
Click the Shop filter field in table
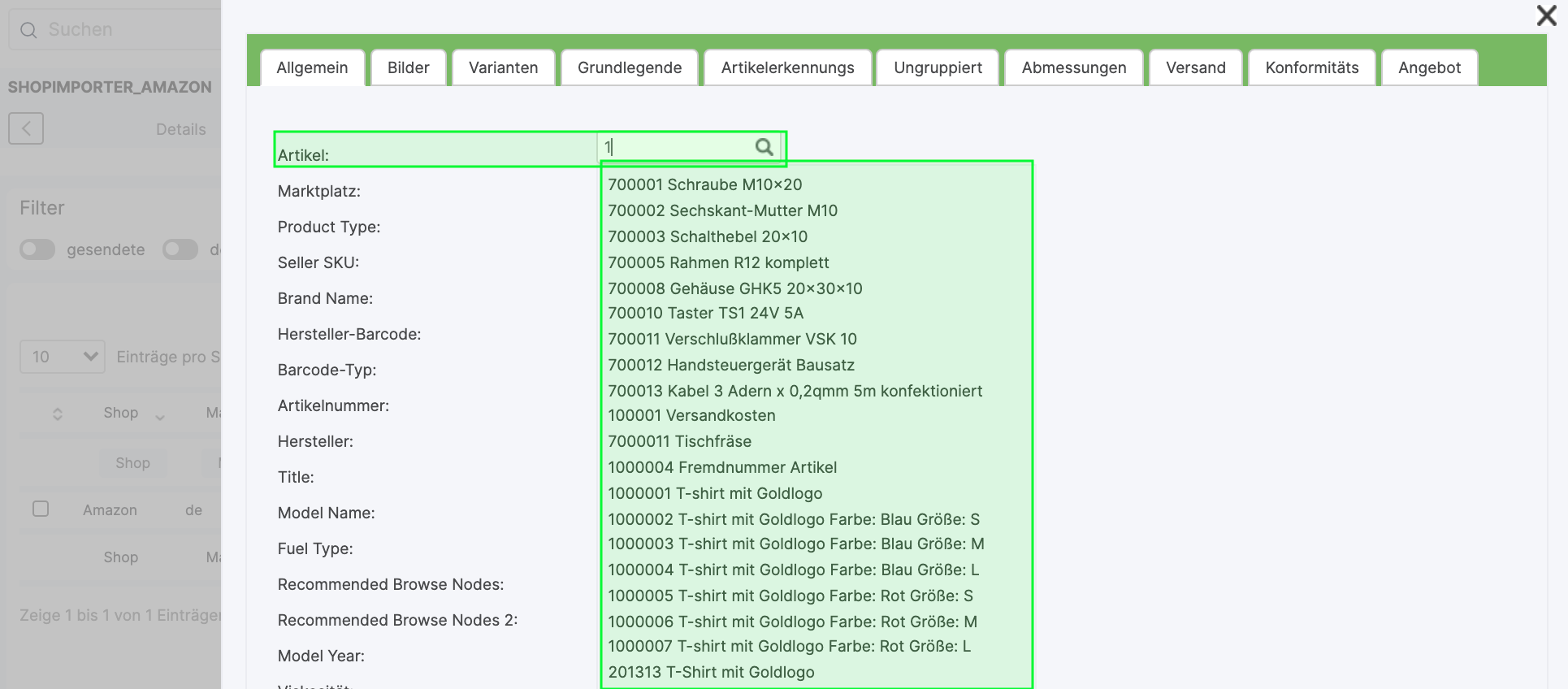(132, 462)
